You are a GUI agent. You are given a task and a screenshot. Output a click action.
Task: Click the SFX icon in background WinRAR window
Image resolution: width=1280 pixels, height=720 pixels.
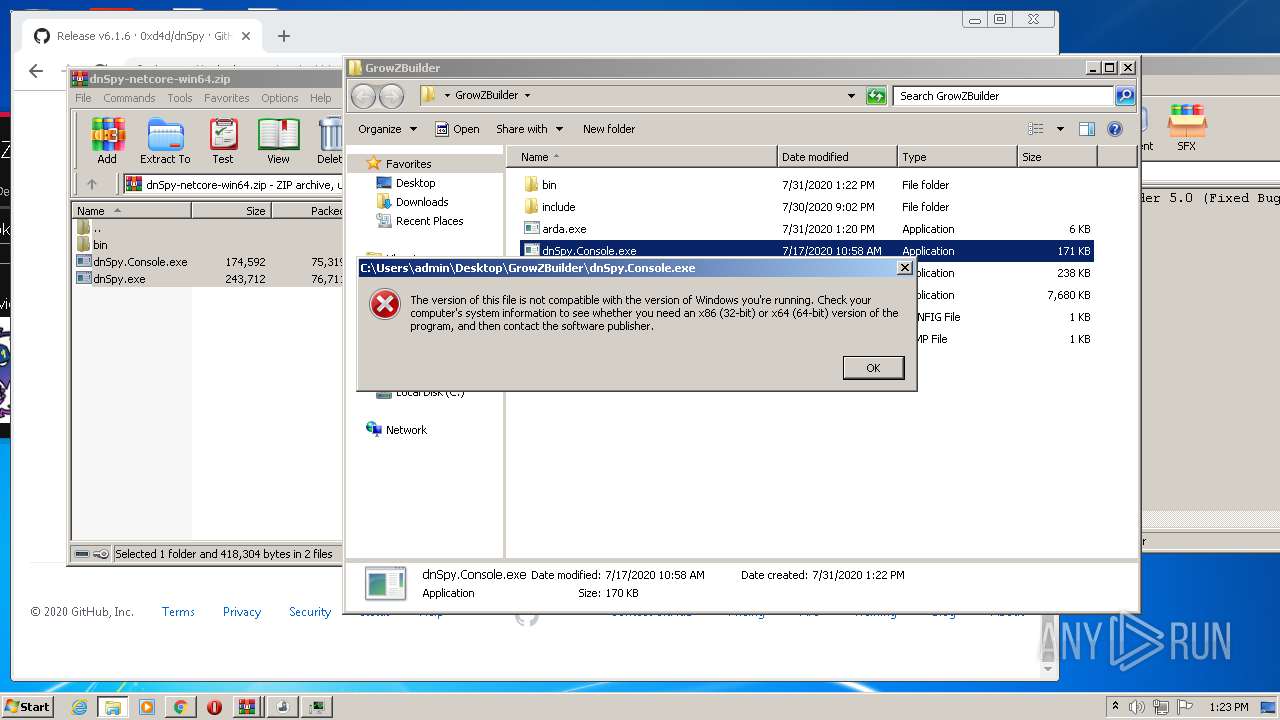tap(1187, 128)
